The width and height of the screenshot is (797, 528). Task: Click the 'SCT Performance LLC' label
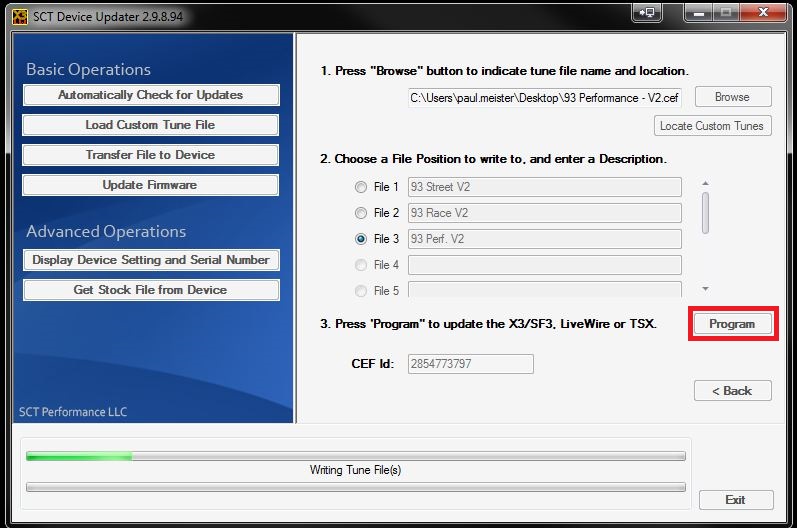[x=73, y=412]
